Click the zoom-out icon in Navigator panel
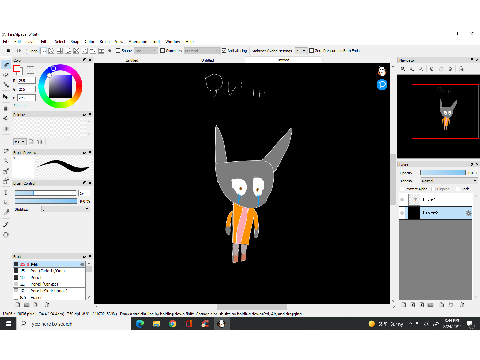This screenshot has height=360, width=480. coord(412,69)
